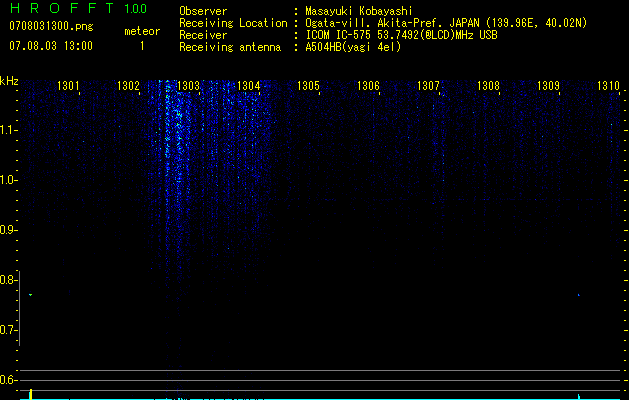The image size is (629, 400).
Task: Click the Receiving Location label
Action: point(233,23)
